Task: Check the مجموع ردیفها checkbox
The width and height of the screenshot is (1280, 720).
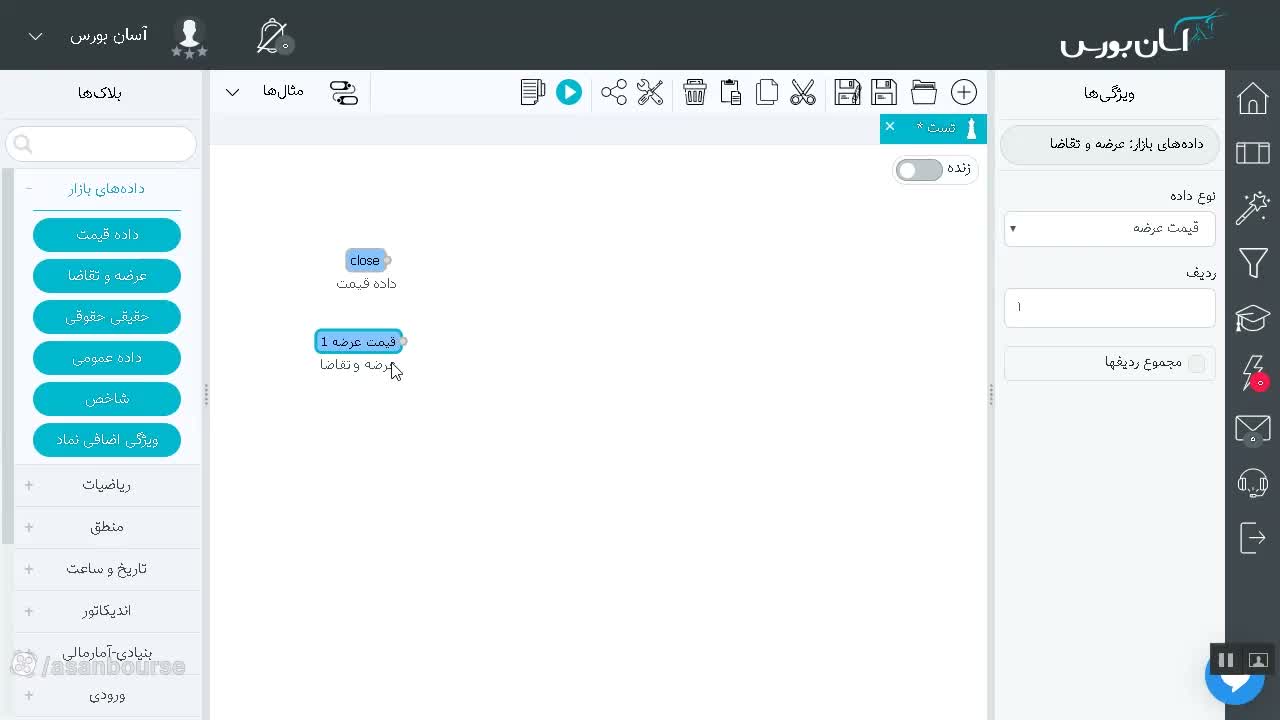Action: click(1196, 363)
